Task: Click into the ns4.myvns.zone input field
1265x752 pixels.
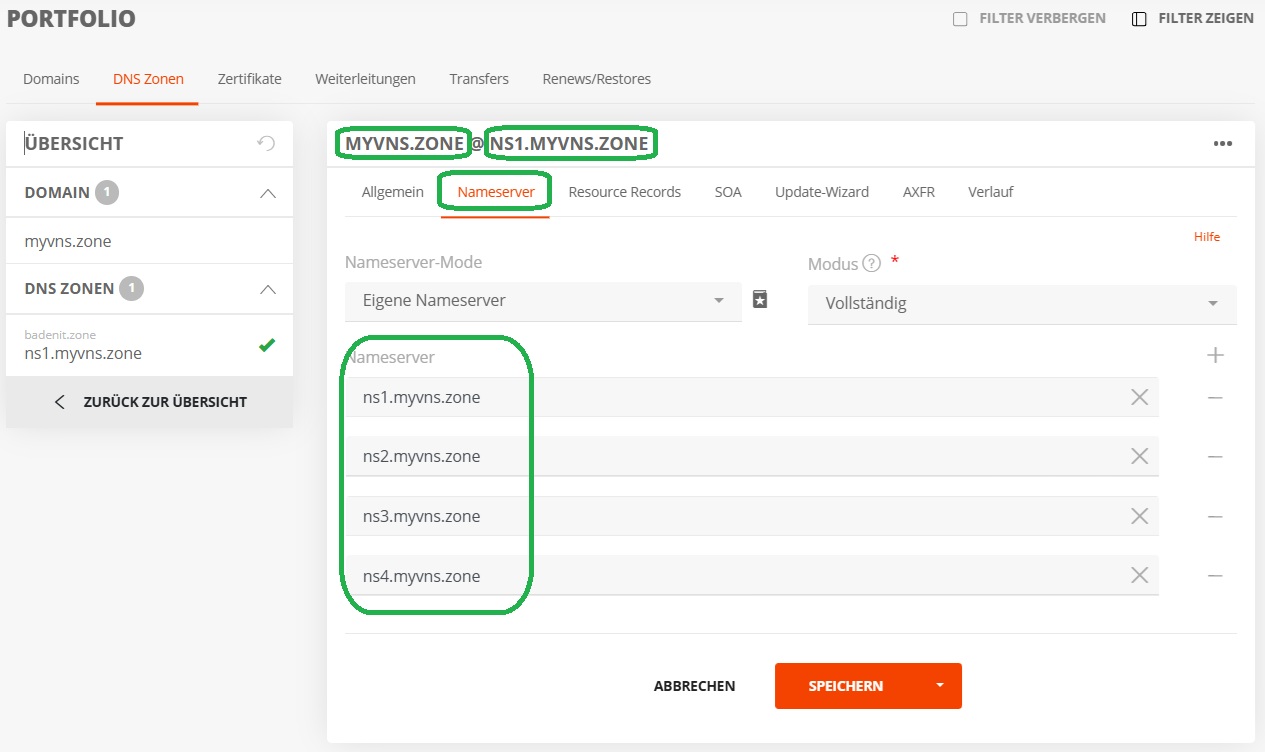Action: click(x=751, y=576)
